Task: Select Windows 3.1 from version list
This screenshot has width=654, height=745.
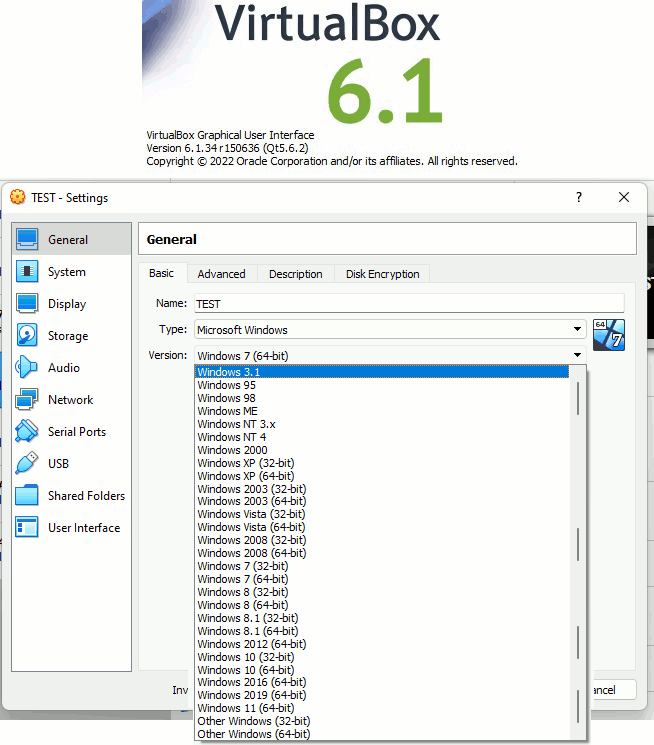Action: point(382,372)
